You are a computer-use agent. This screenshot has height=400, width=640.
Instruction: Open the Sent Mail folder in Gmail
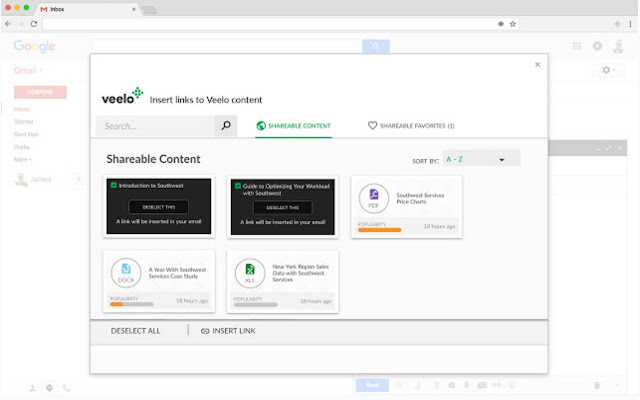click(x=26, y=134)
